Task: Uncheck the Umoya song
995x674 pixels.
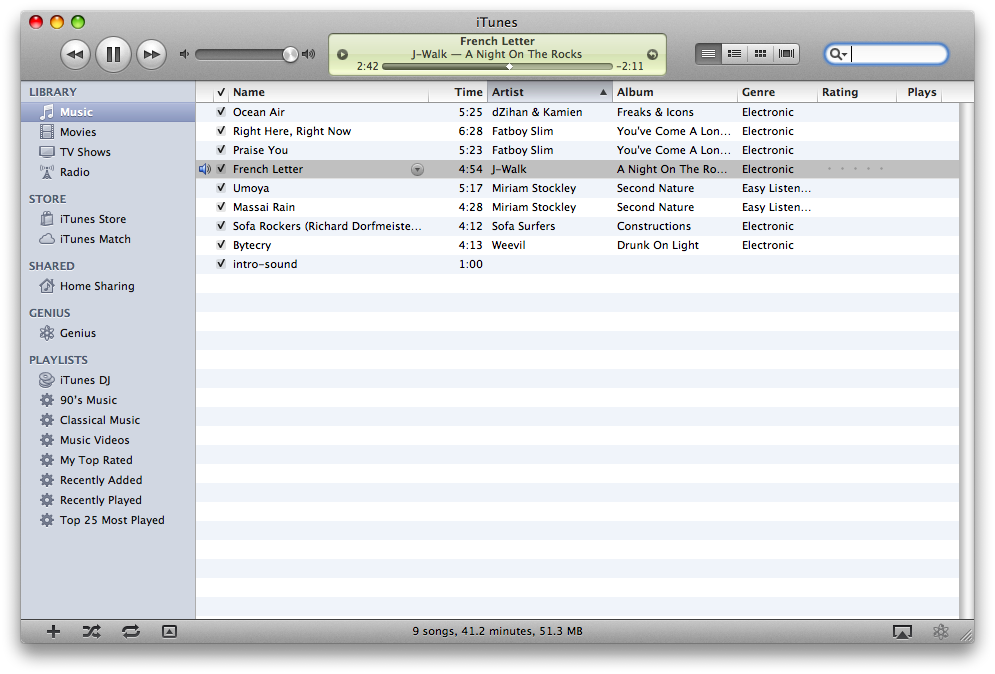Action: (221, 188)
